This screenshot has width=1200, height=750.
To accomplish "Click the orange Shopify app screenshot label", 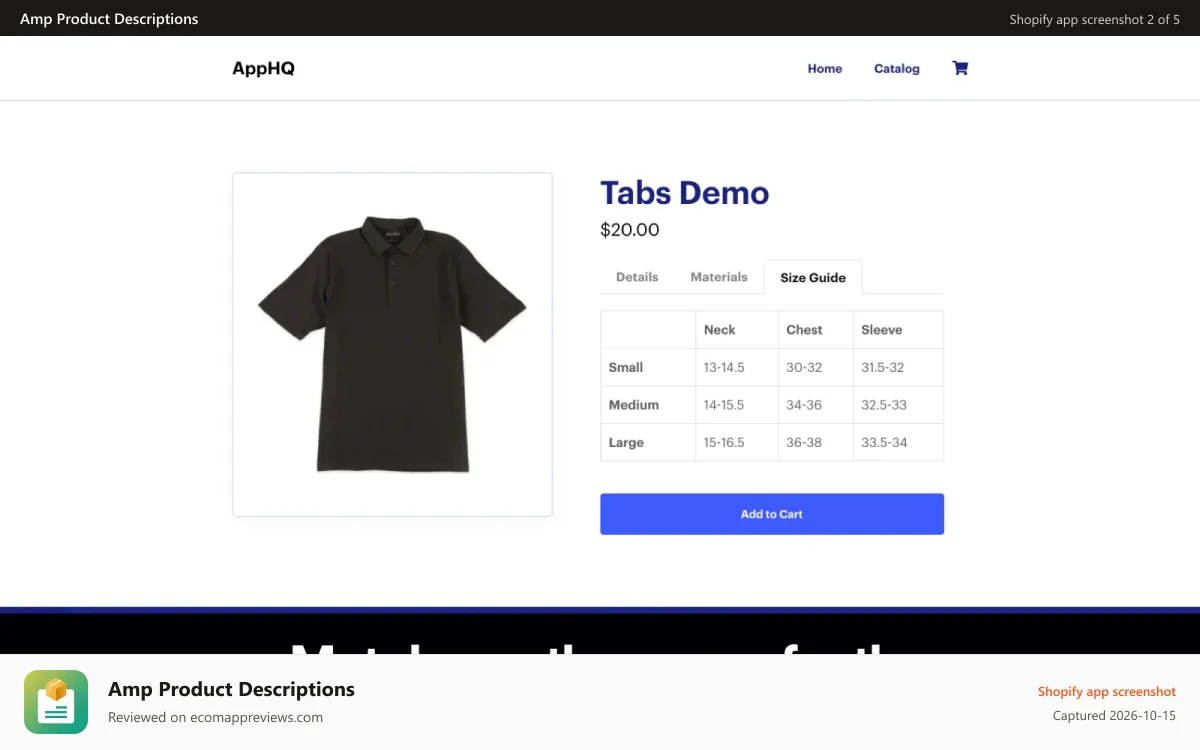I will pos(1107,691).
